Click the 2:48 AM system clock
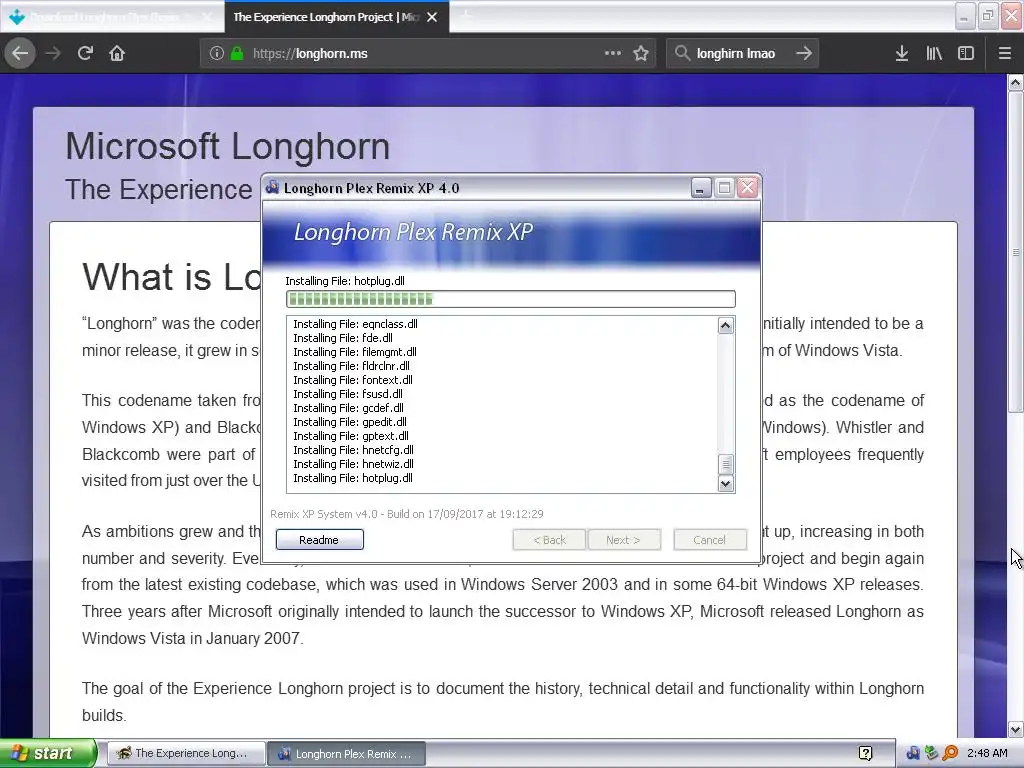The height and width of the screenshot is (768, 1024). (x=987, y=753)
